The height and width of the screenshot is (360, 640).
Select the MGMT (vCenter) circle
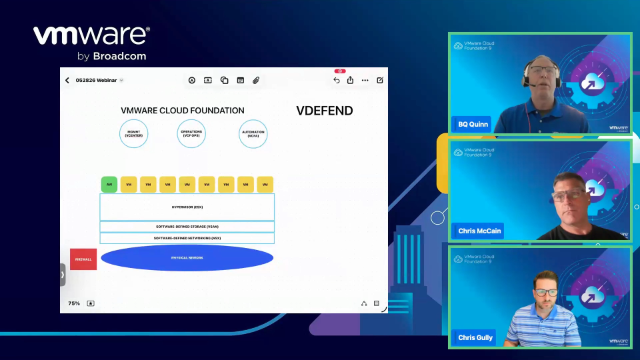click(x=133, y=133)
